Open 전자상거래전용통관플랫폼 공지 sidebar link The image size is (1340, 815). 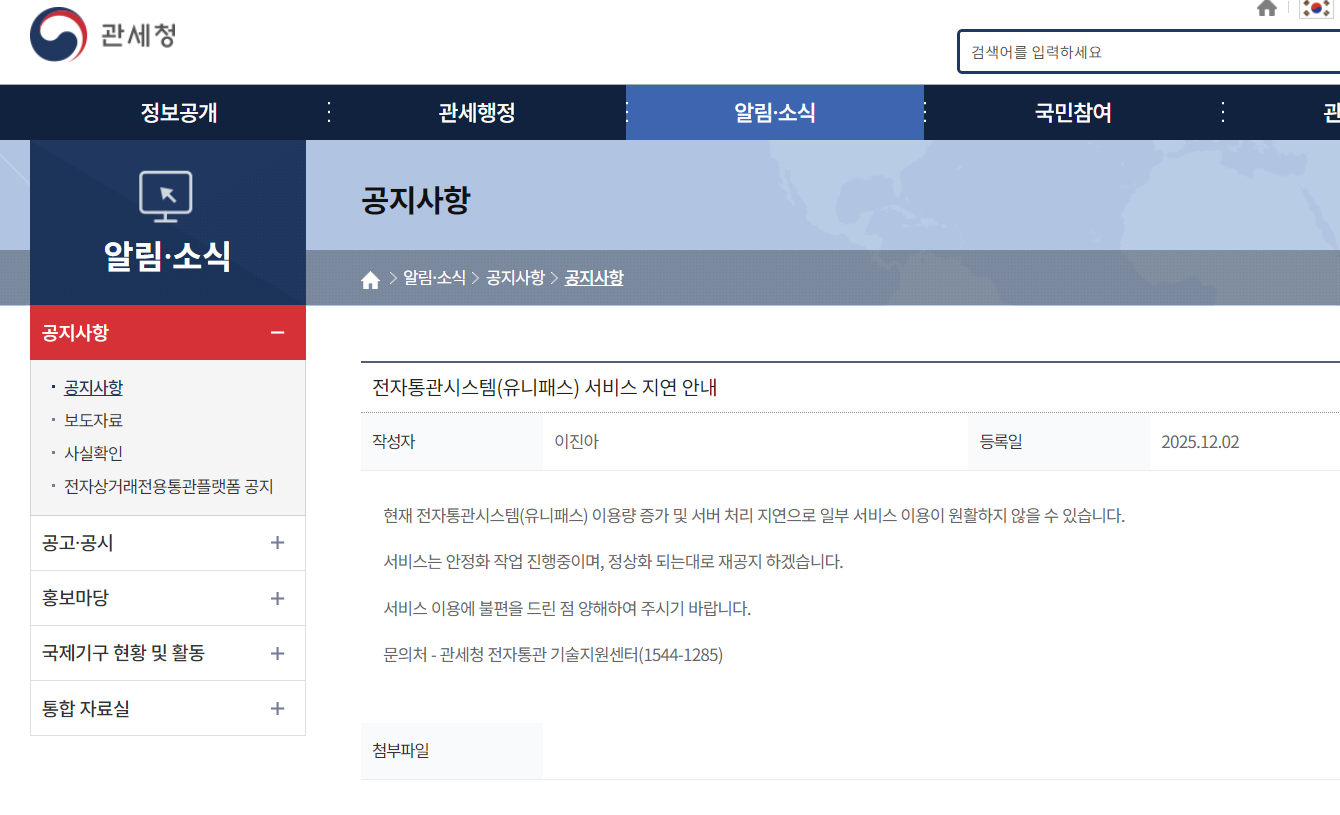click(168, 487)
